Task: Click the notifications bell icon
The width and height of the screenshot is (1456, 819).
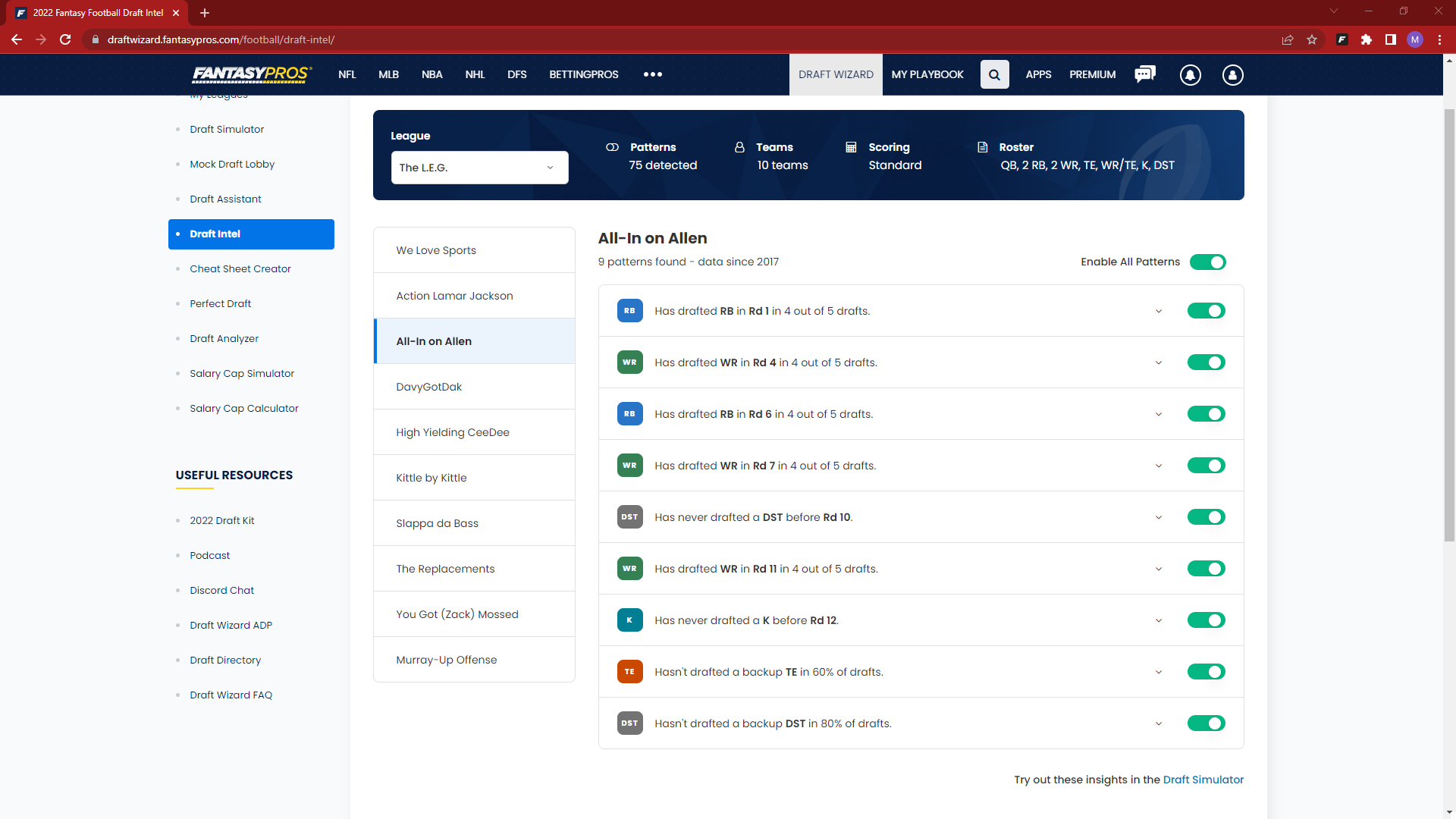Action: (1190, 75)
